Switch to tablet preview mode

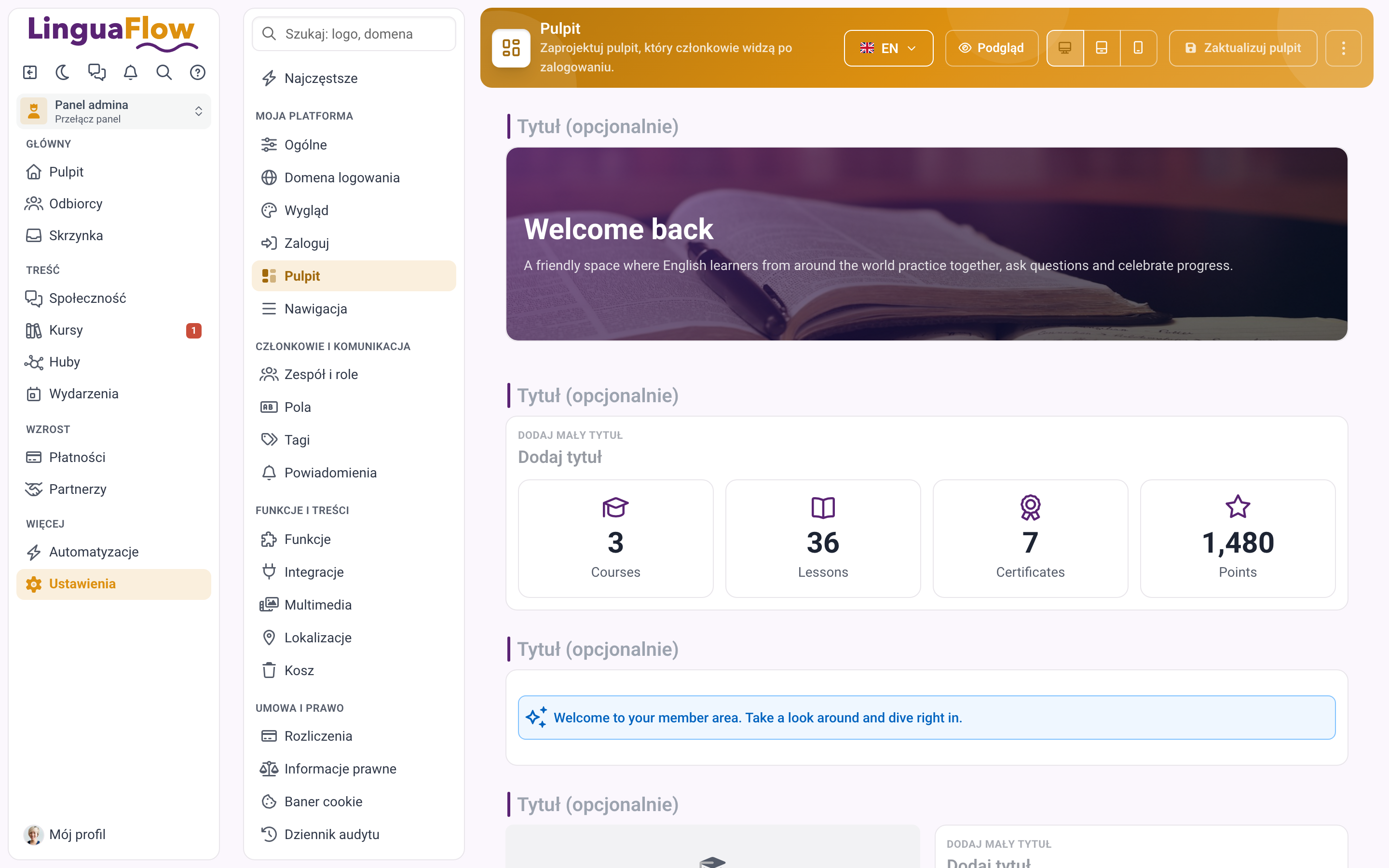point(1102,48)
